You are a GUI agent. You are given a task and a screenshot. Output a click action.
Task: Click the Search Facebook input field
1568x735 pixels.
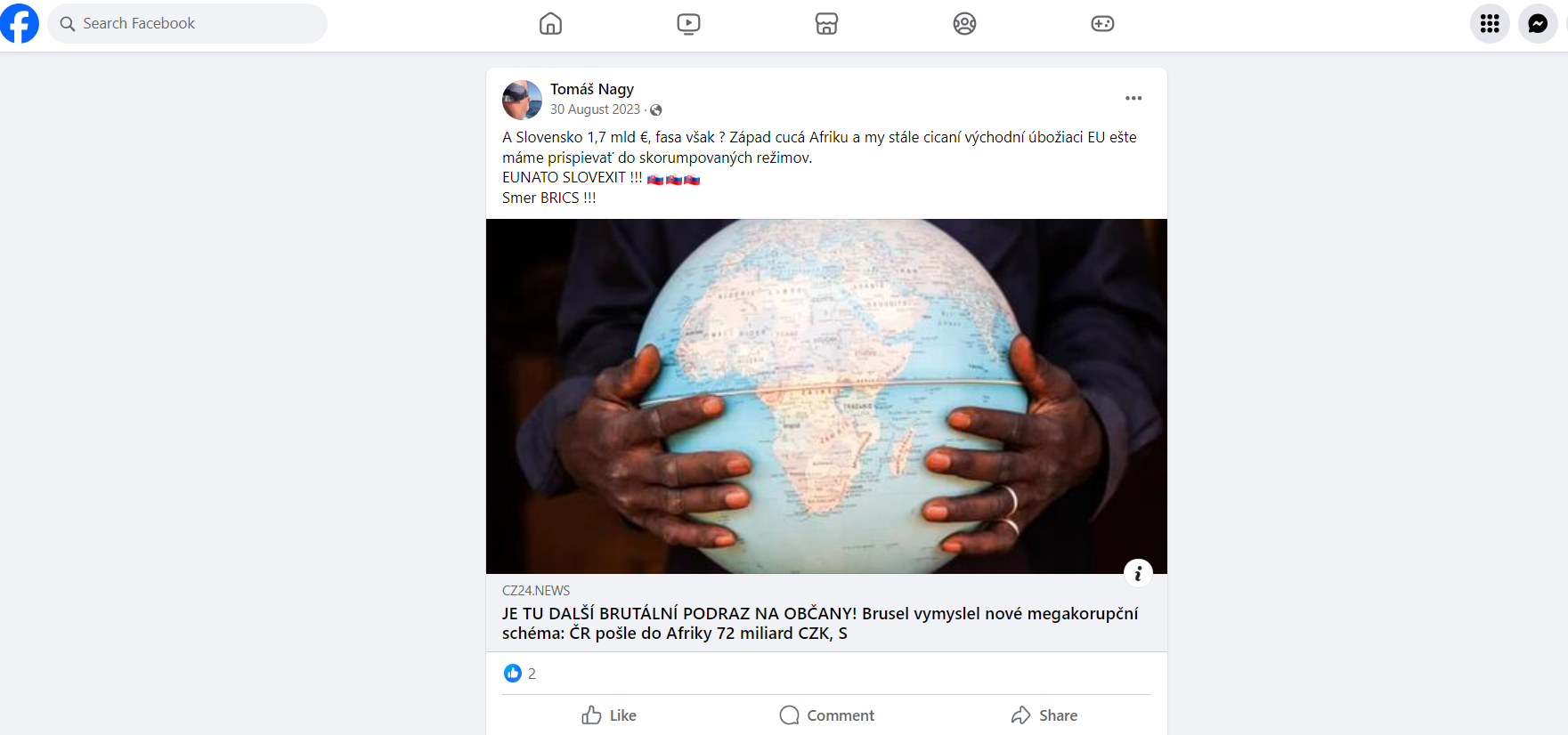[189, 23]
